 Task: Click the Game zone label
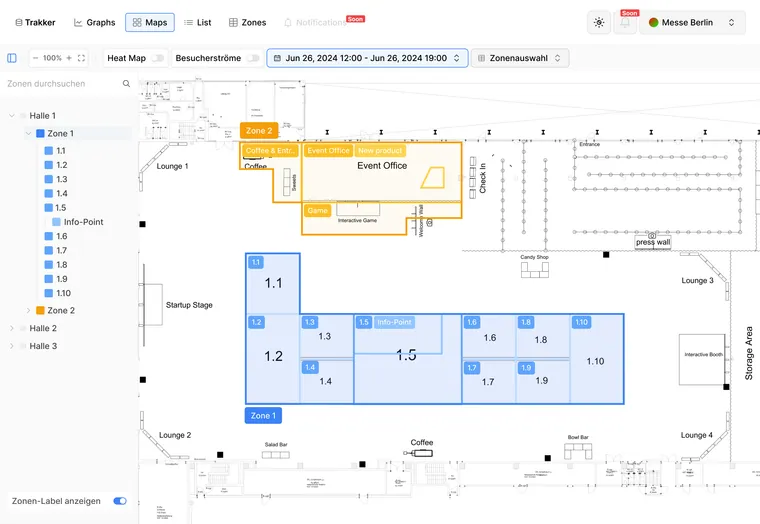pos(317,211)
